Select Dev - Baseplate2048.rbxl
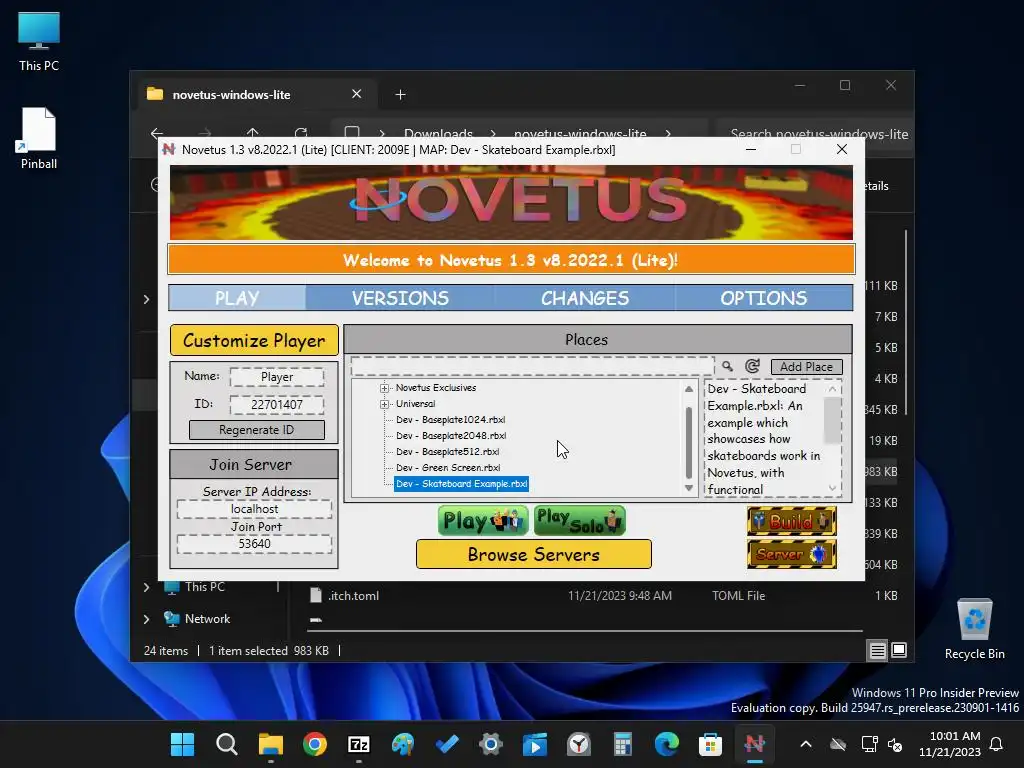The image size is (1024, 768). click(x=451, y=436)
